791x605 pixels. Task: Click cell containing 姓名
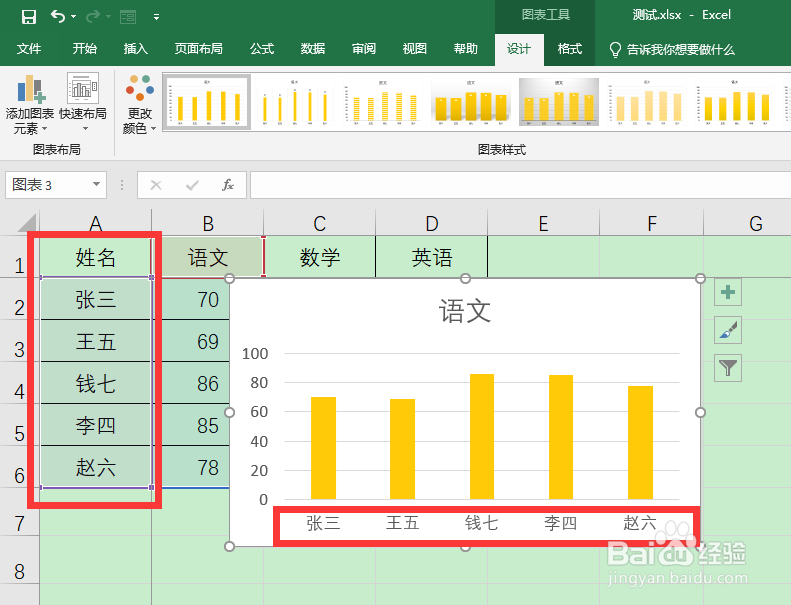point(95,257)
